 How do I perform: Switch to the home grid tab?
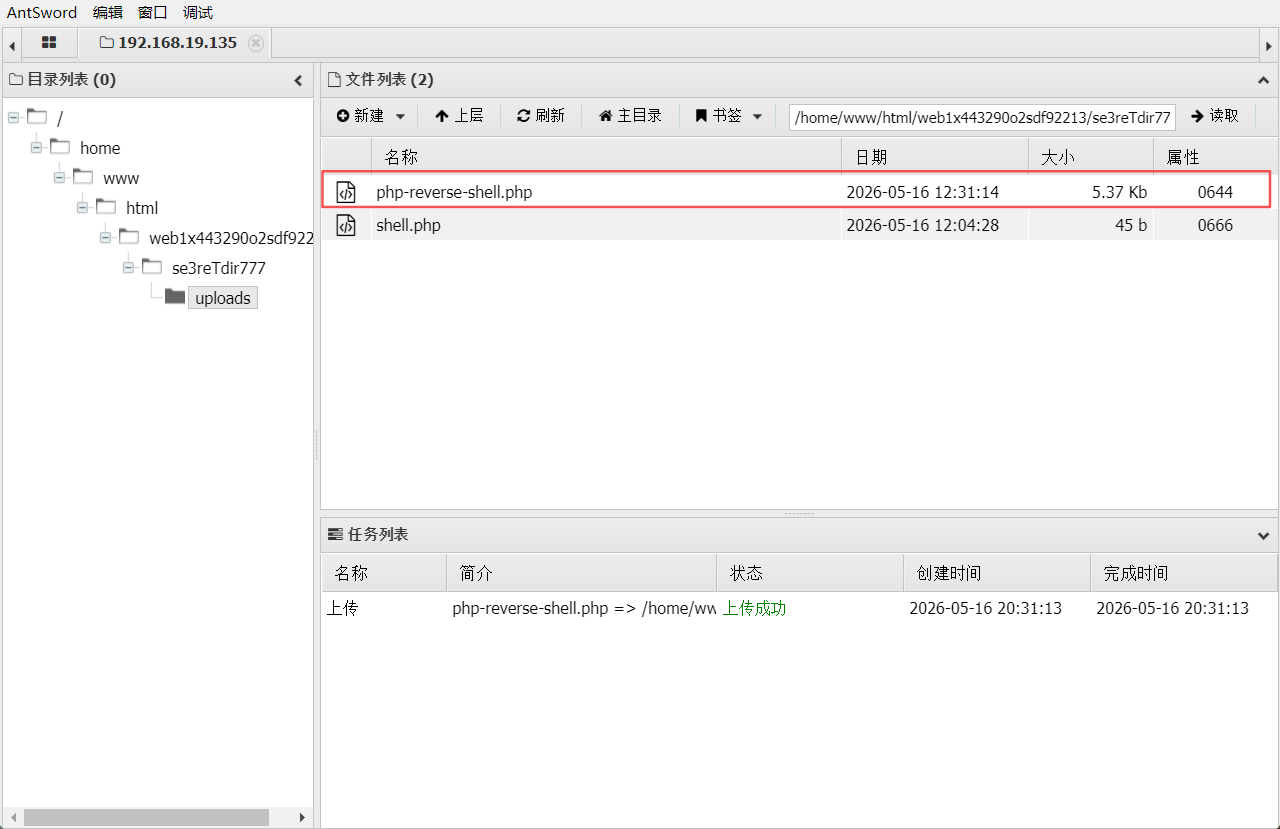(49, 43)
